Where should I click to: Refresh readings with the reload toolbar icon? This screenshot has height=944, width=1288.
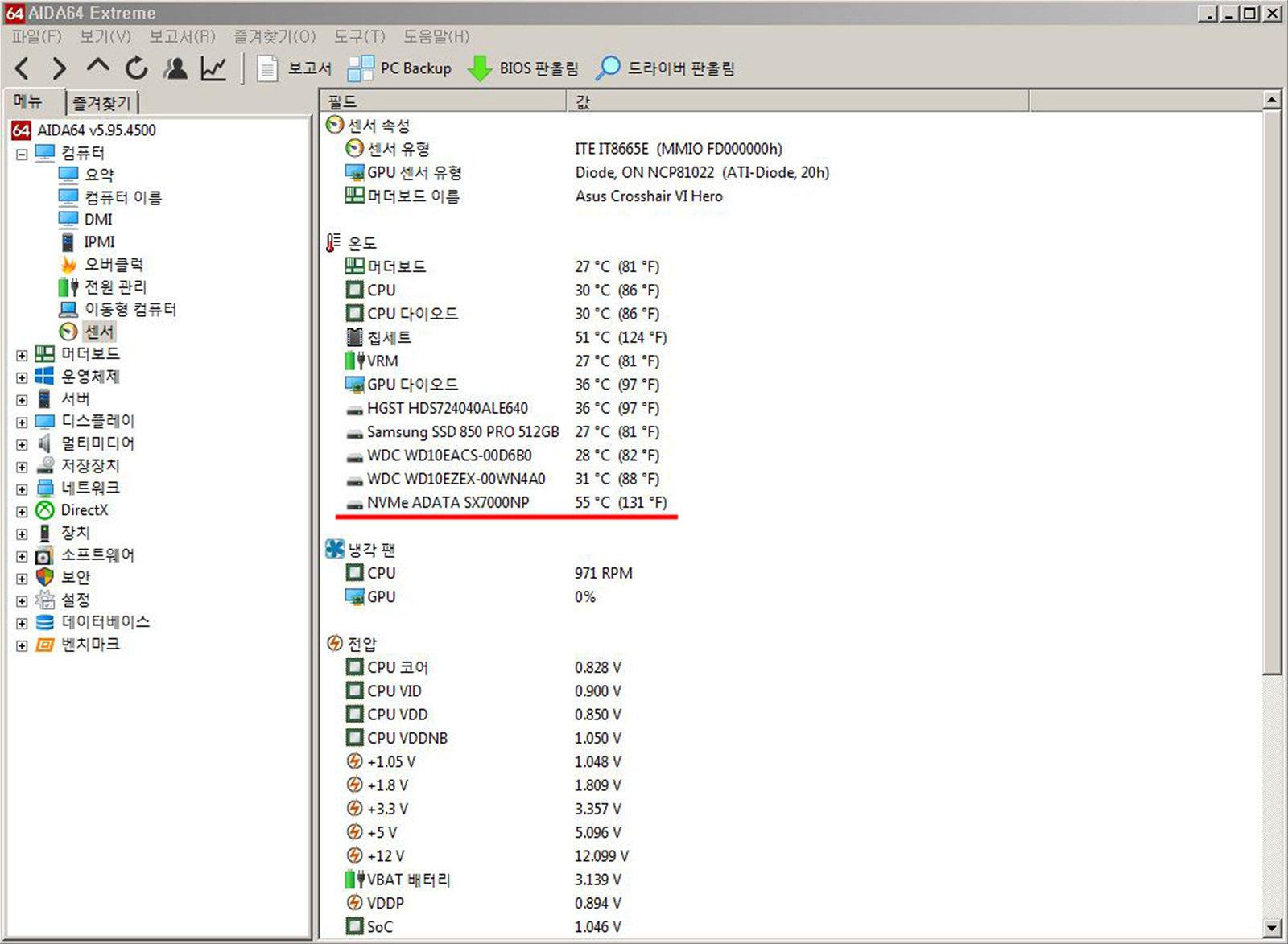135,68
